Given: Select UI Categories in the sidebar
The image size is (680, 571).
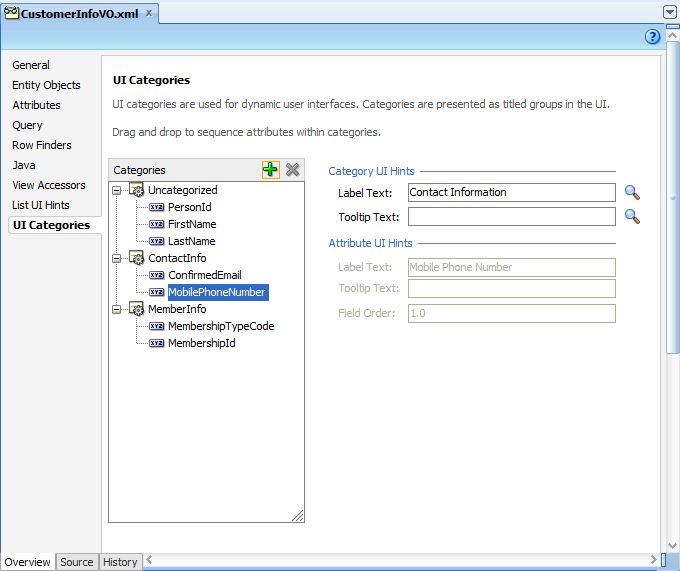Looking at the screenshot, I should pyautogui.click(x=52, y=225).
